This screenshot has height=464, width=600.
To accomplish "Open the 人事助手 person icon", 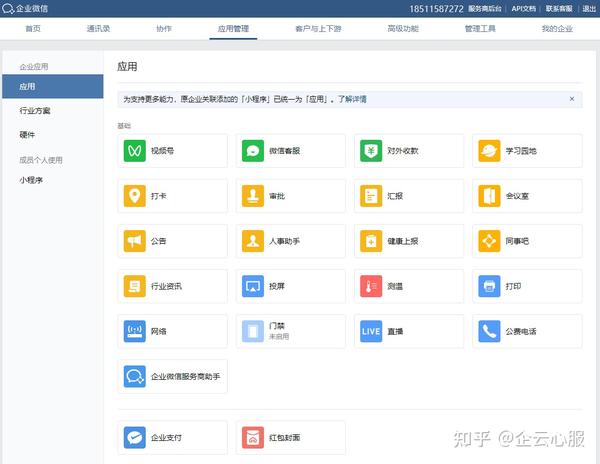I will coord(253,241).
